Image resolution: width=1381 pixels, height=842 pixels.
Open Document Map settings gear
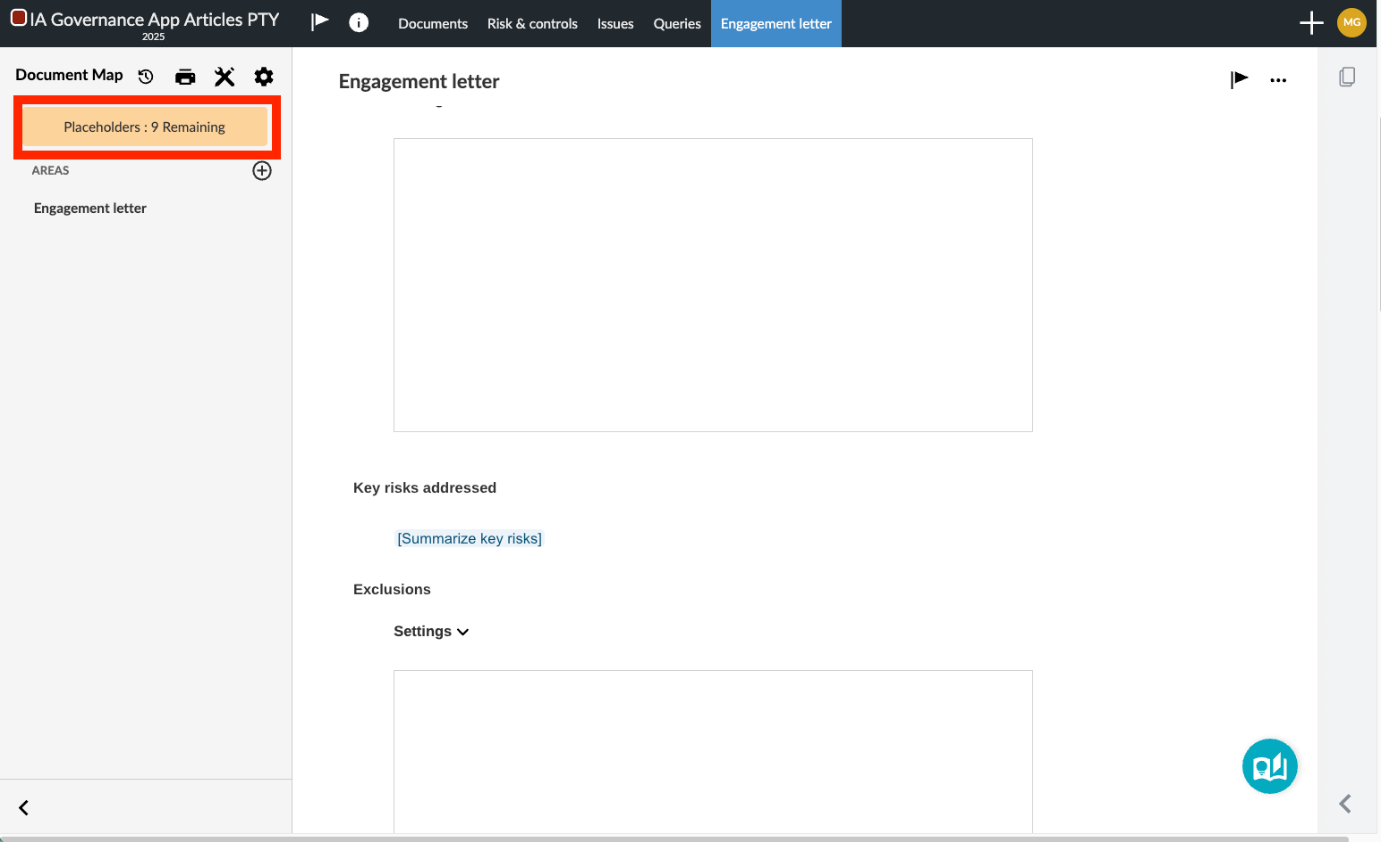[263, 77]
